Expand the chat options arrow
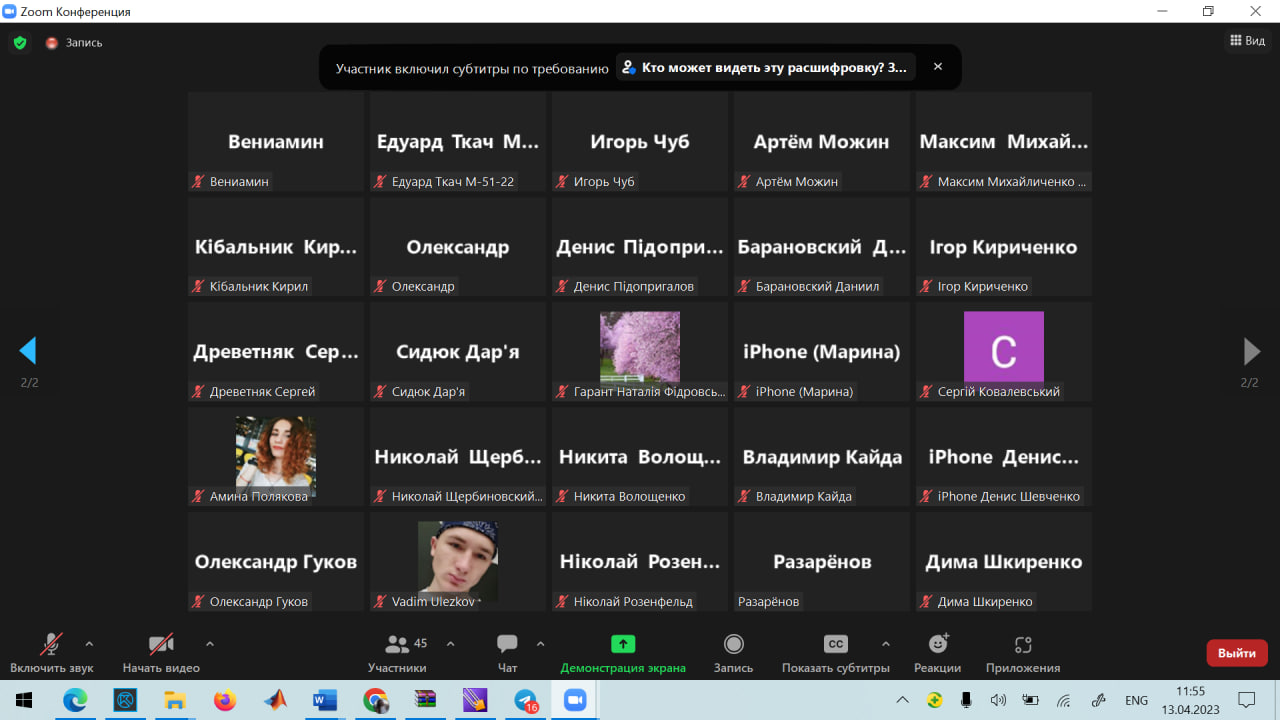 [x=541, y=643]
